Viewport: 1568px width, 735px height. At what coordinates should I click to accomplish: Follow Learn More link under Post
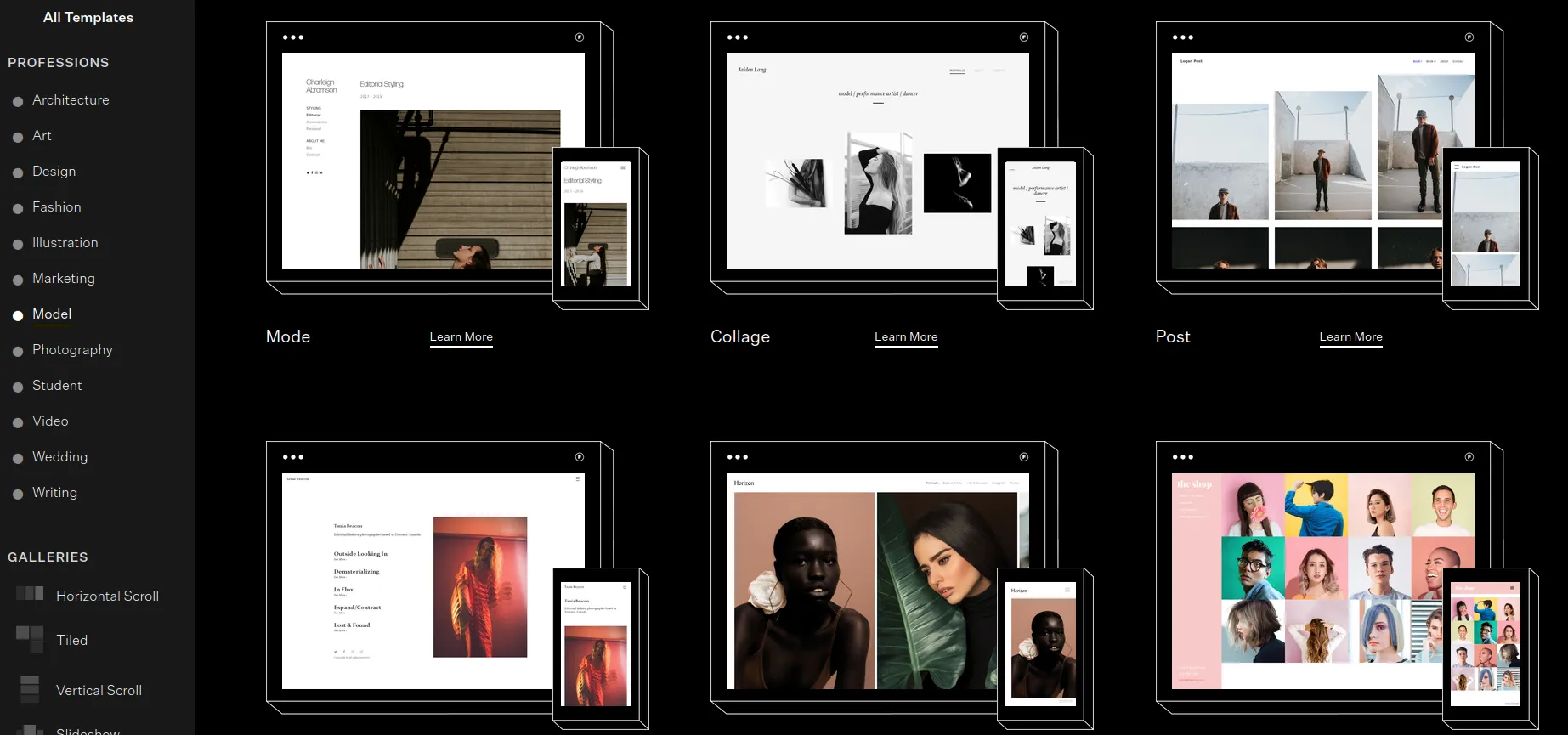tap(1351, 337)
